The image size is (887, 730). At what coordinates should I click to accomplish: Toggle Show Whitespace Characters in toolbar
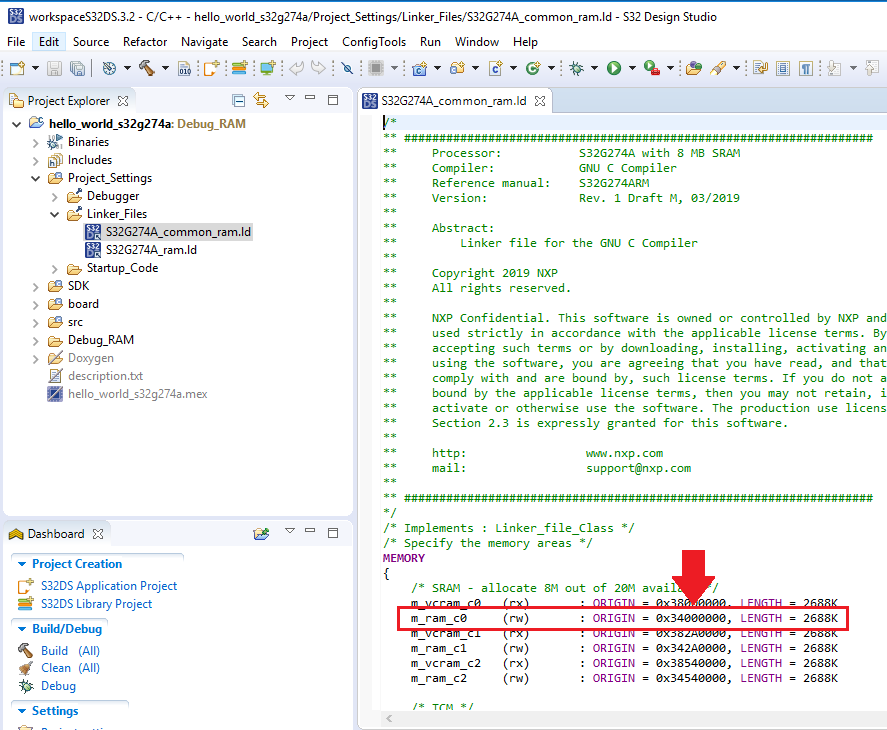806,68
